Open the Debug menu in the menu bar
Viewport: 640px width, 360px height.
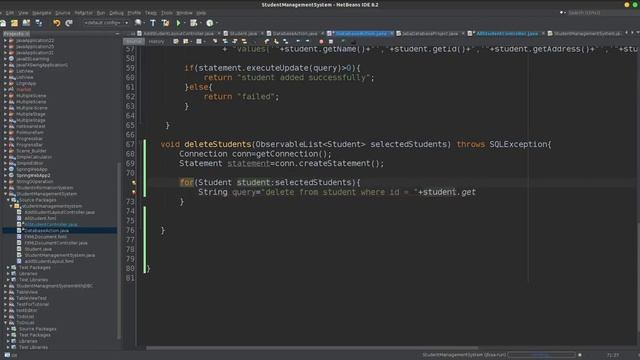coord(116,13)
